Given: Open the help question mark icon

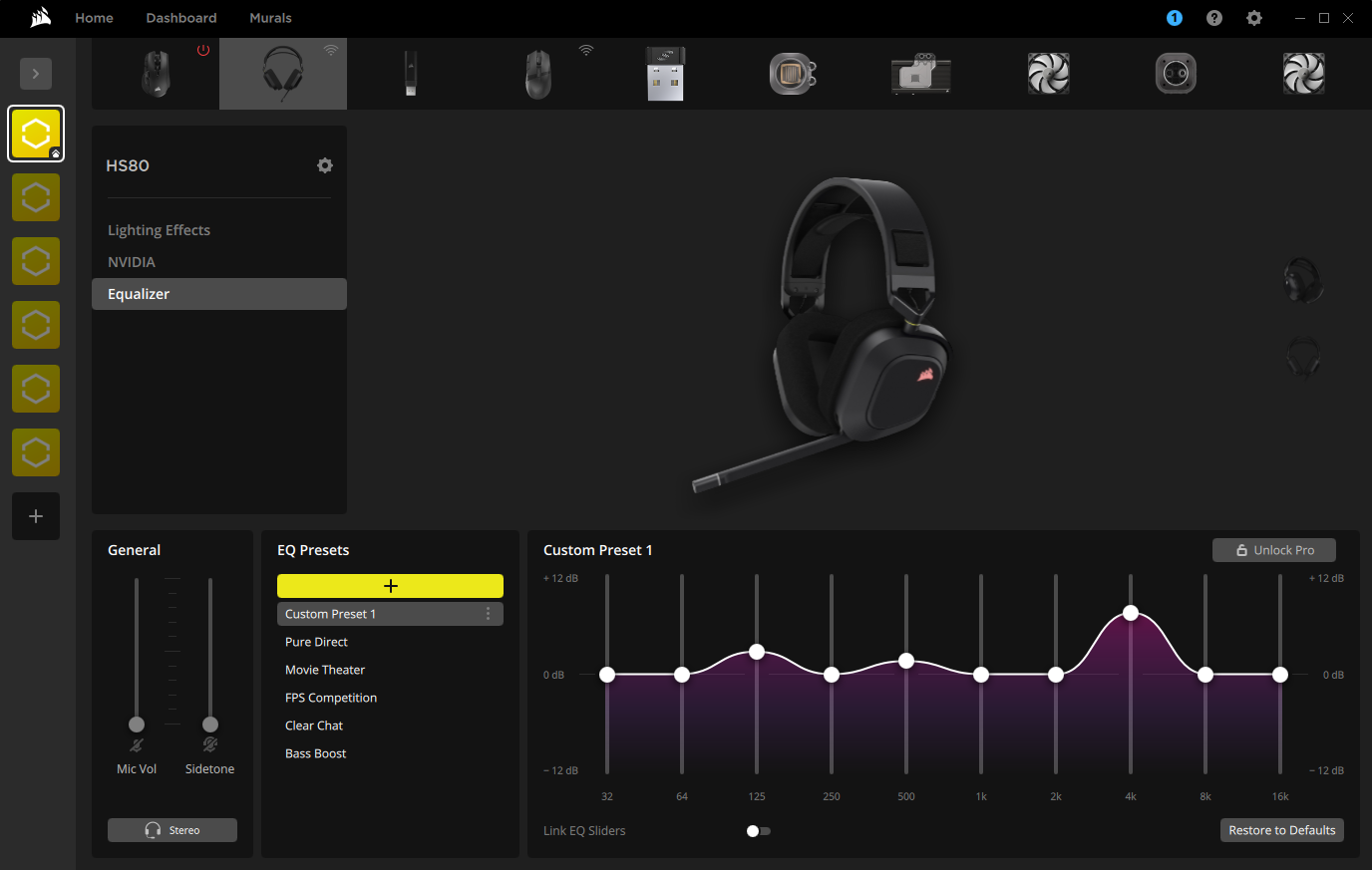Looking at the screenshot, I should click(x=1214, y=18).
